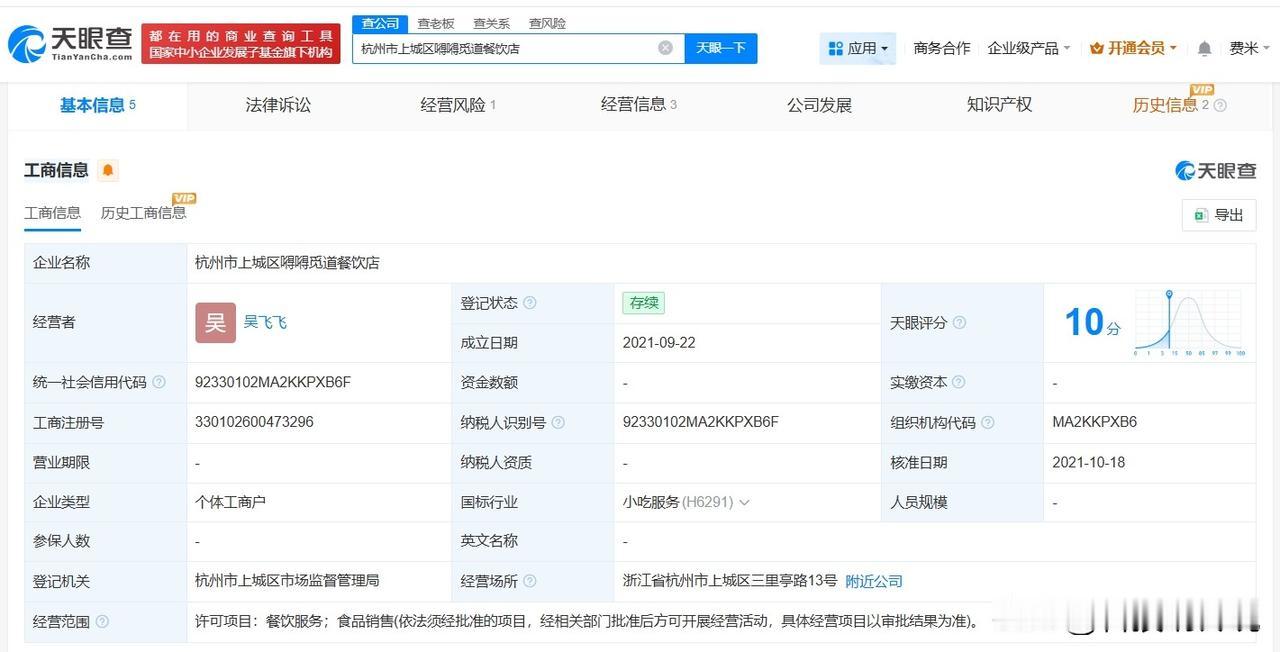The image size is (1280, 652).
Task: Click help icon next to 组织机构代码
Action: [x=987, y=422]
